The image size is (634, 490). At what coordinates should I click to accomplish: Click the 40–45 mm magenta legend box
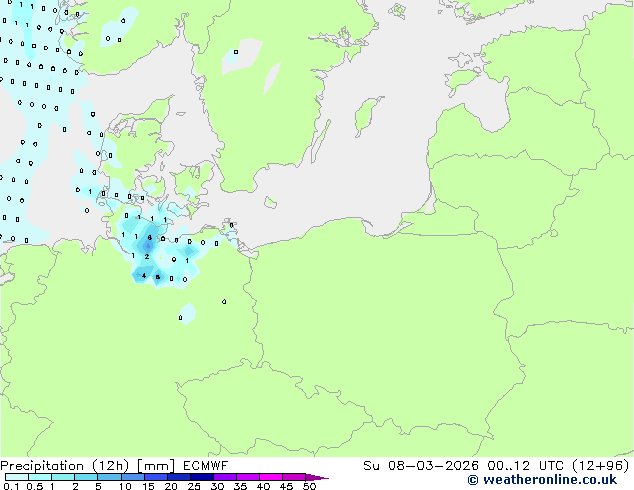(x=270, y=477)
